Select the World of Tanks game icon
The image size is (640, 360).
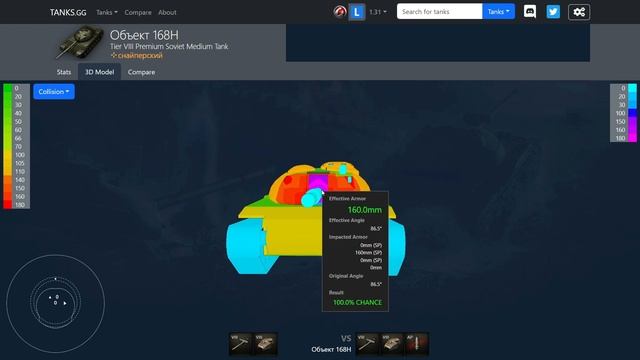tap(340, 12)
